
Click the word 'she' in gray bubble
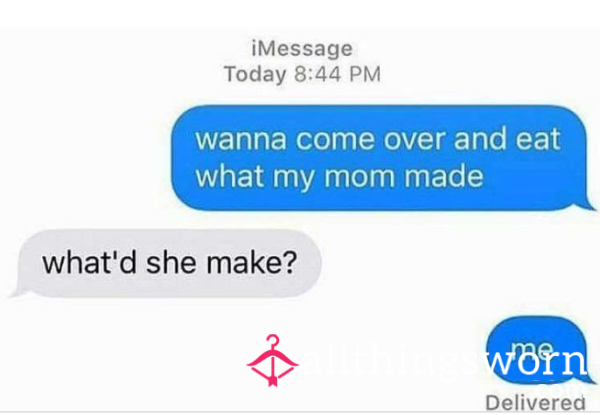pos(171,262)
